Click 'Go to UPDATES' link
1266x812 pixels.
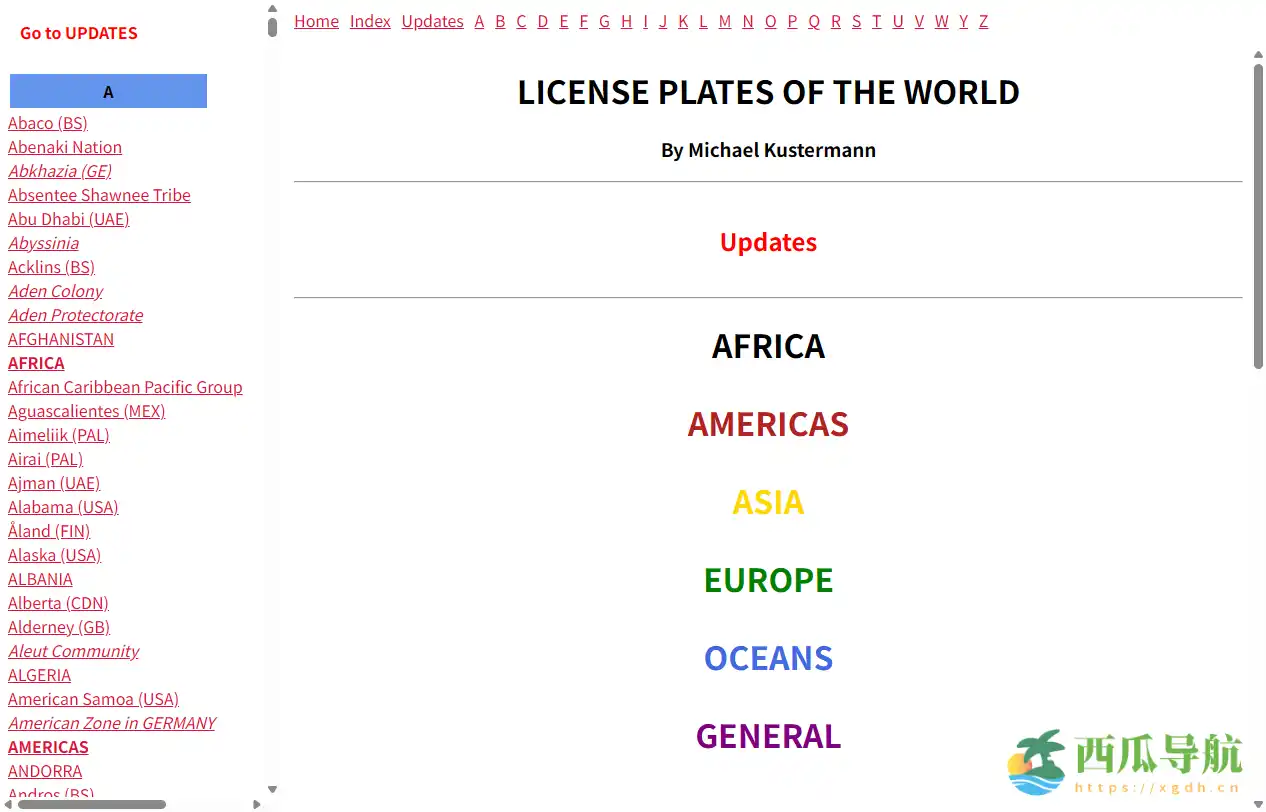78,33
